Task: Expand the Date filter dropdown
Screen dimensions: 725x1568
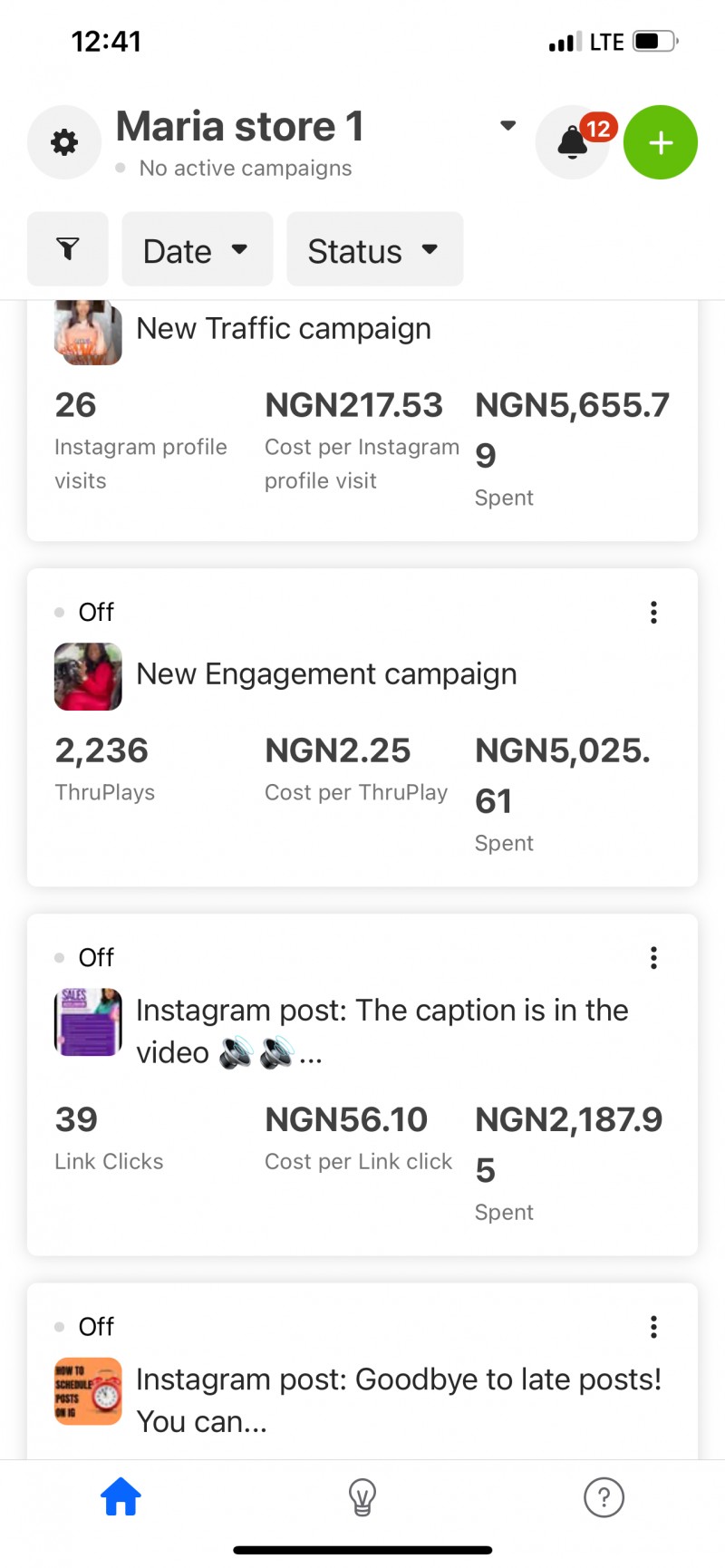Action: point(198,249)
